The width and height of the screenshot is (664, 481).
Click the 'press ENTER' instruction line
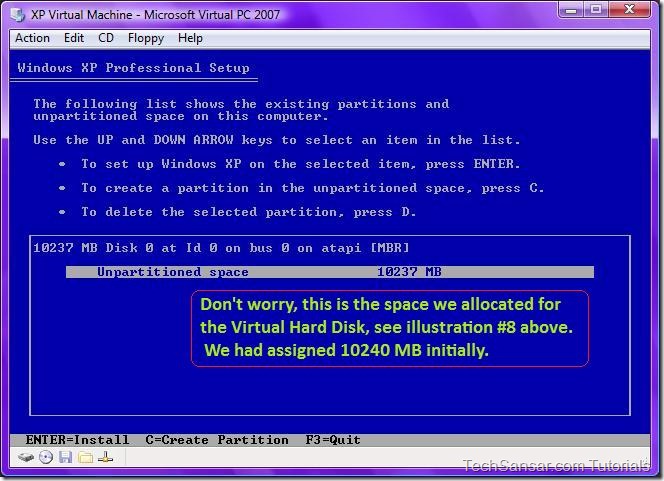pyautogui.click(x=301, y=164)
